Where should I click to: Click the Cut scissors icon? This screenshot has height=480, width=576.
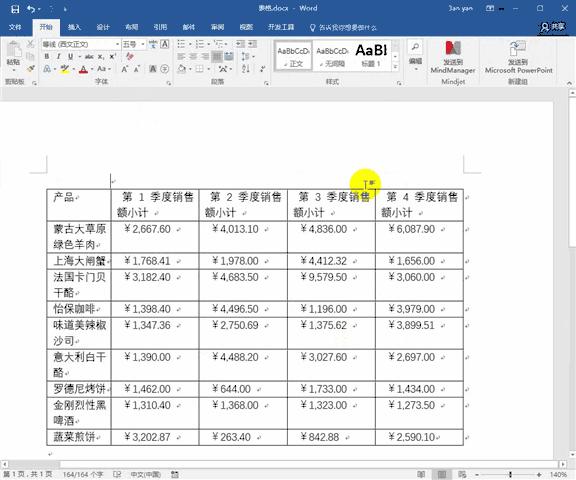point(30,44)
